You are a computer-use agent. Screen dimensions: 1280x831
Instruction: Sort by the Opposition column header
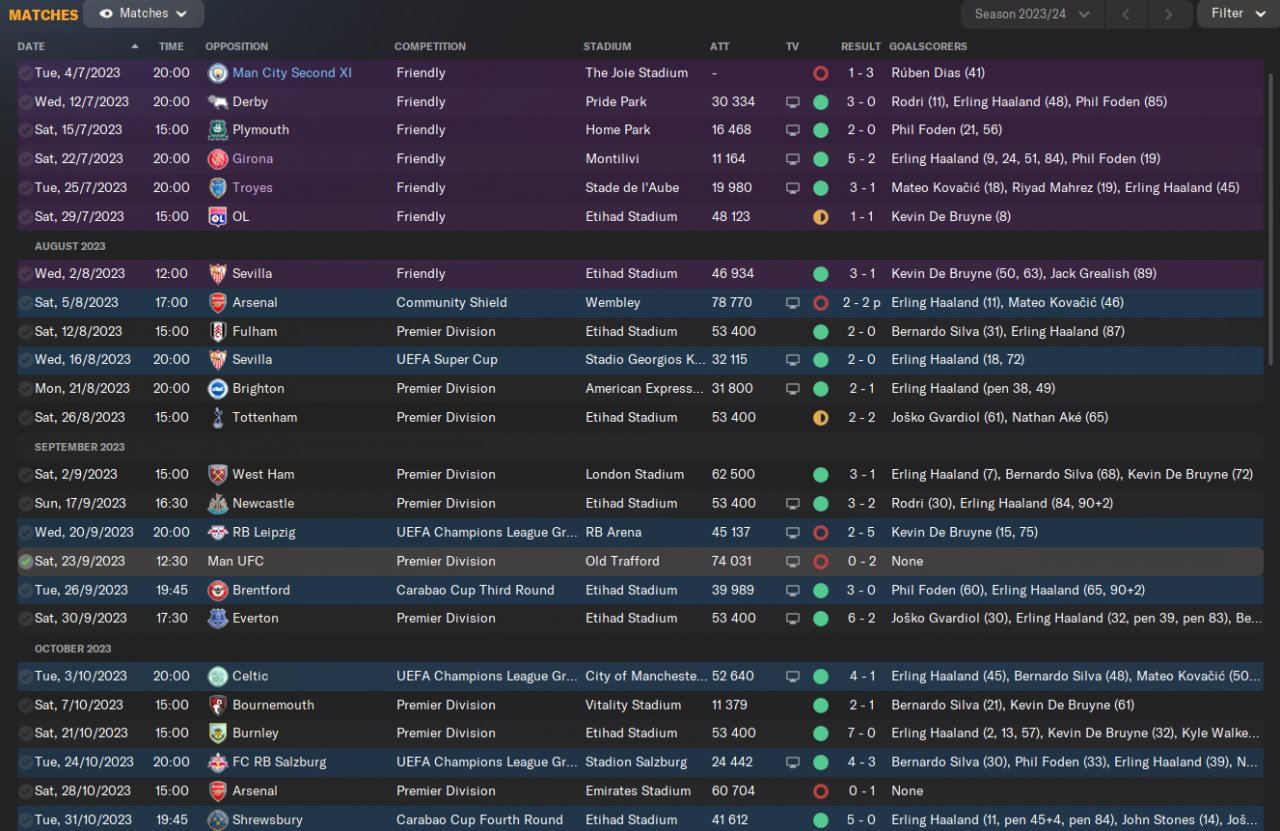(x=237, y=47)
